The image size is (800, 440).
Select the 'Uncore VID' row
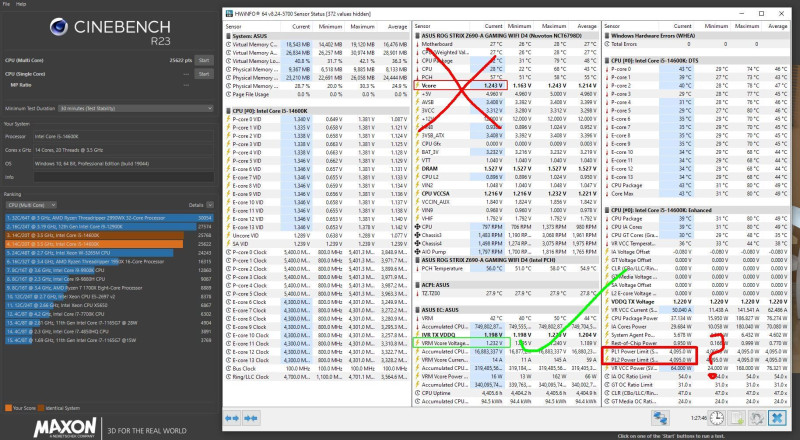coord(317,235)
